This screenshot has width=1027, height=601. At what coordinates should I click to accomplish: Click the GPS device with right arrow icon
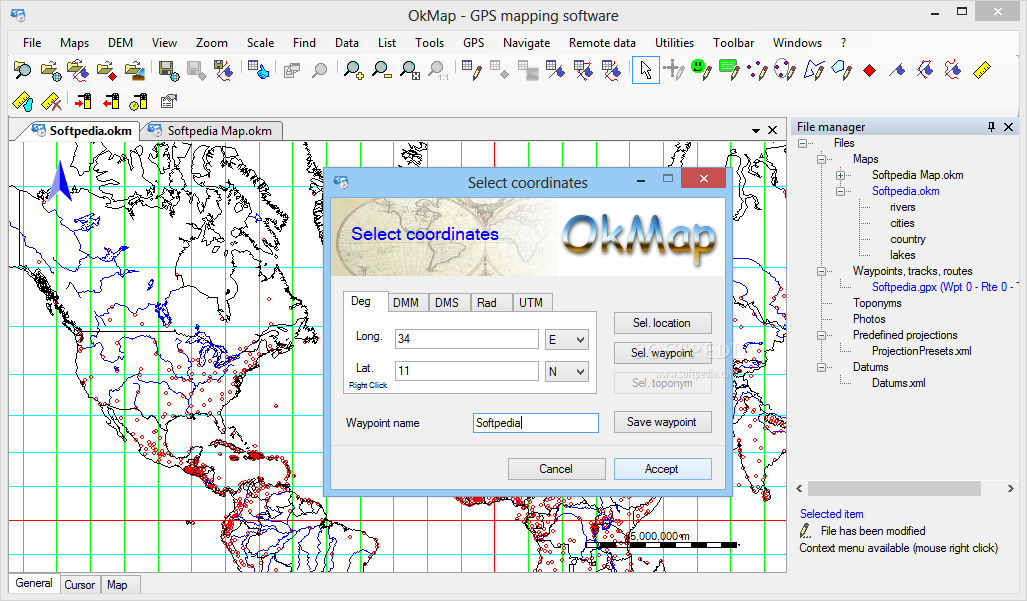click(83, 101)
